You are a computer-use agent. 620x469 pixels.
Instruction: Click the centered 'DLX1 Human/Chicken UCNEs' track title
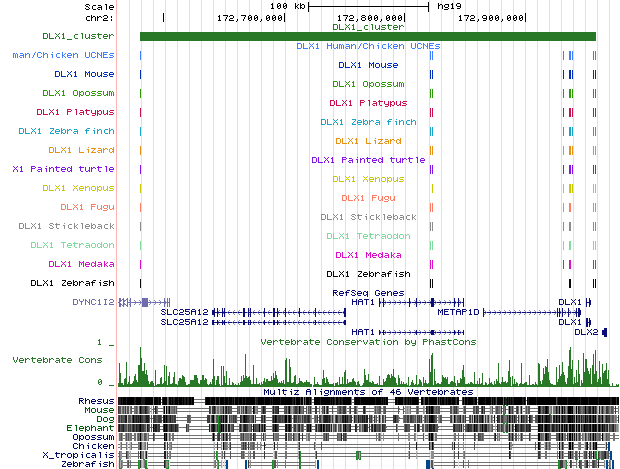pos(367,46)
